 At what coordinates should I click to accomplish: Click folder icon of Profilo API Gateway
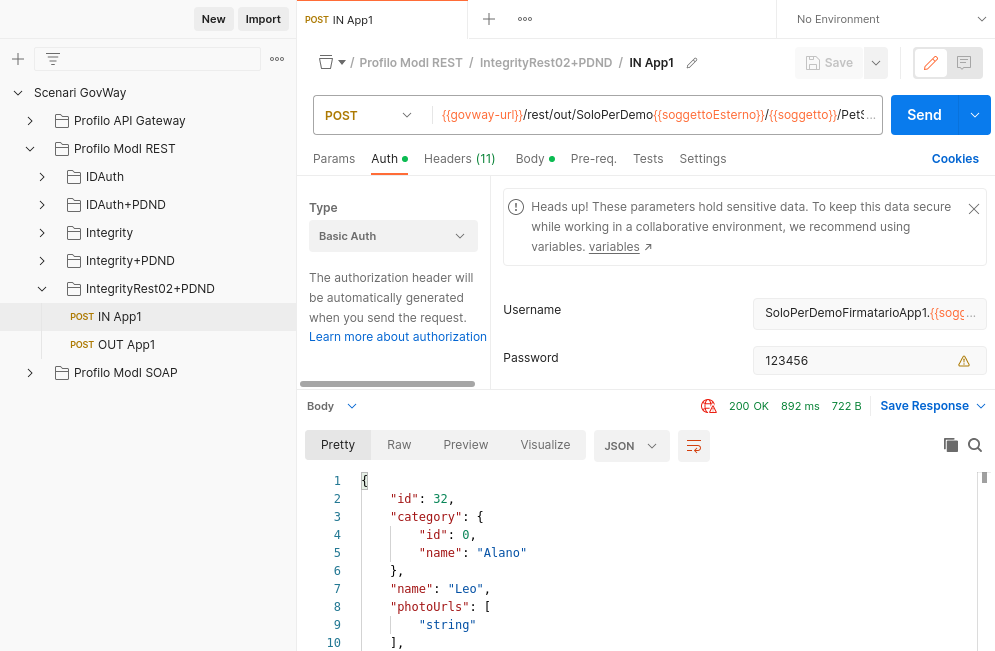pos(62,121)
